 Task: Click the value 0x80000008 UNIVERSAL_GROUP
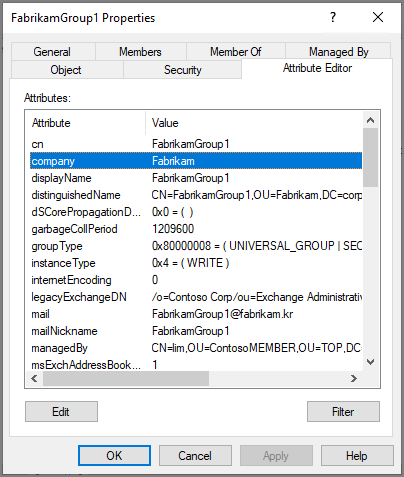click(257, 246)
